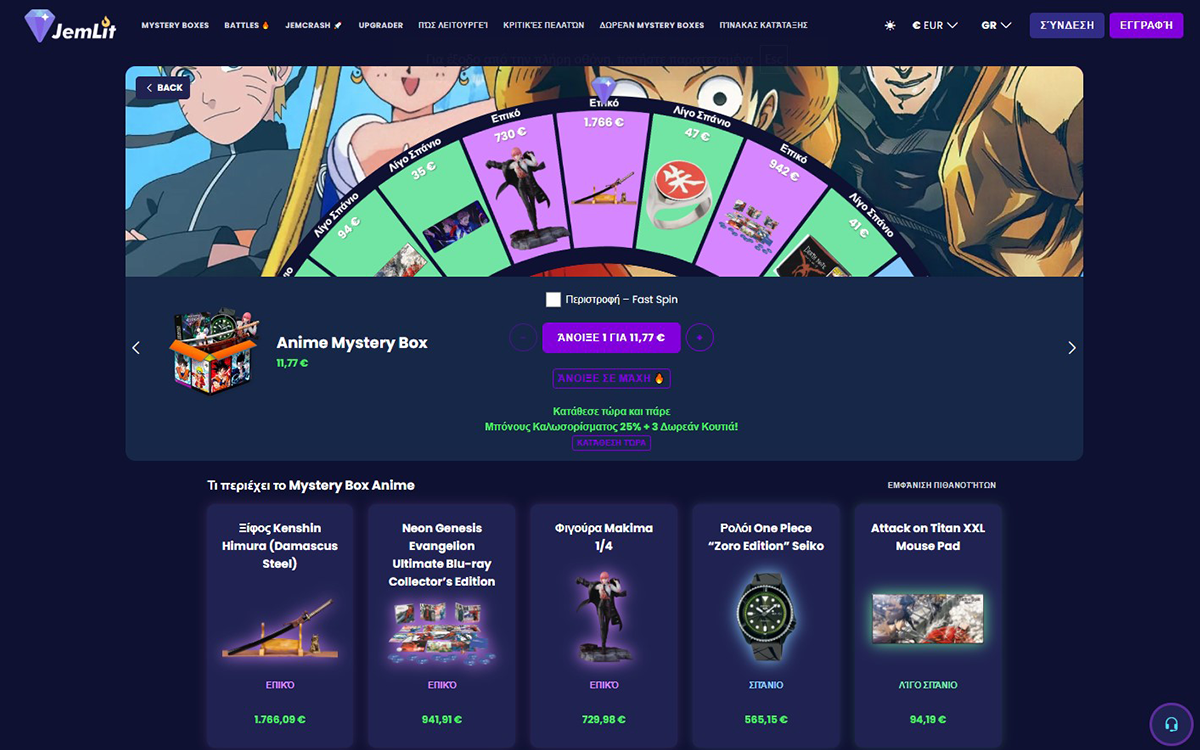Screen dimensions: 1200x750
Task: Open the JemLit logo home link
Action: point(70,25)
